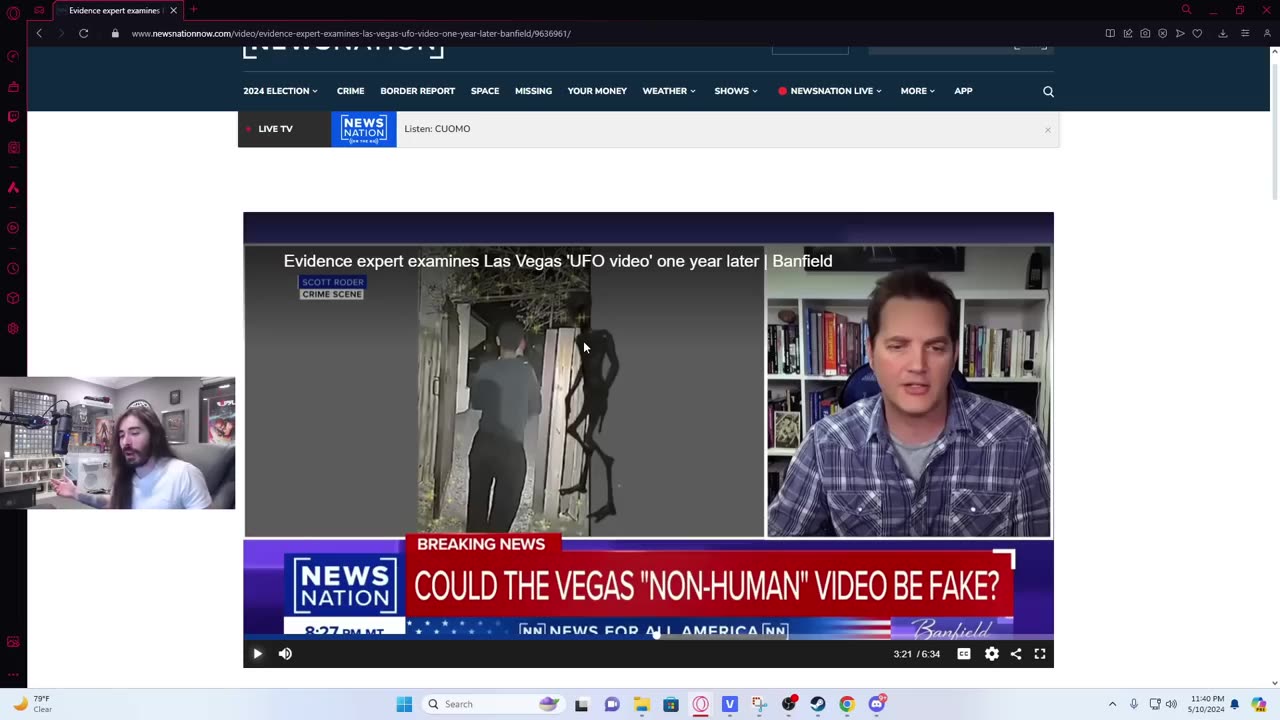Image resolution: width=1280 pixels, height=720 pixels.
Task: Click the share page toolbar icon
Action: [1128, 33]
